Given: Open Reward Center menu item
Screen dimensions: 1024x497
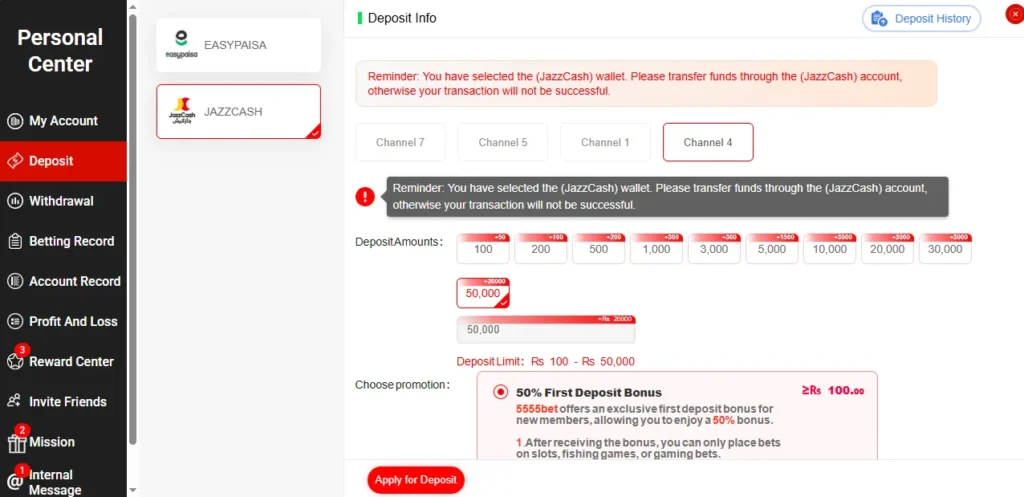Looking at the screenshot, I should [x=63, y=361].
